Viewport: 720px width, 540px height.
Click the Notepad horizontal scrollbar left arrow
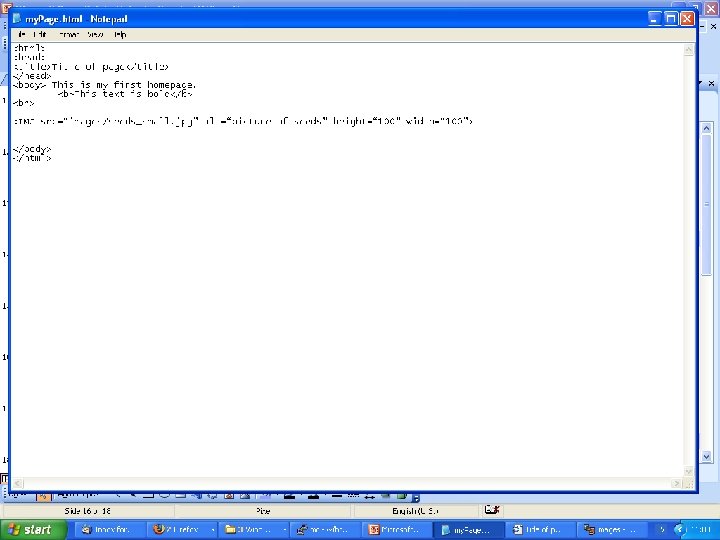pos(17,483)
